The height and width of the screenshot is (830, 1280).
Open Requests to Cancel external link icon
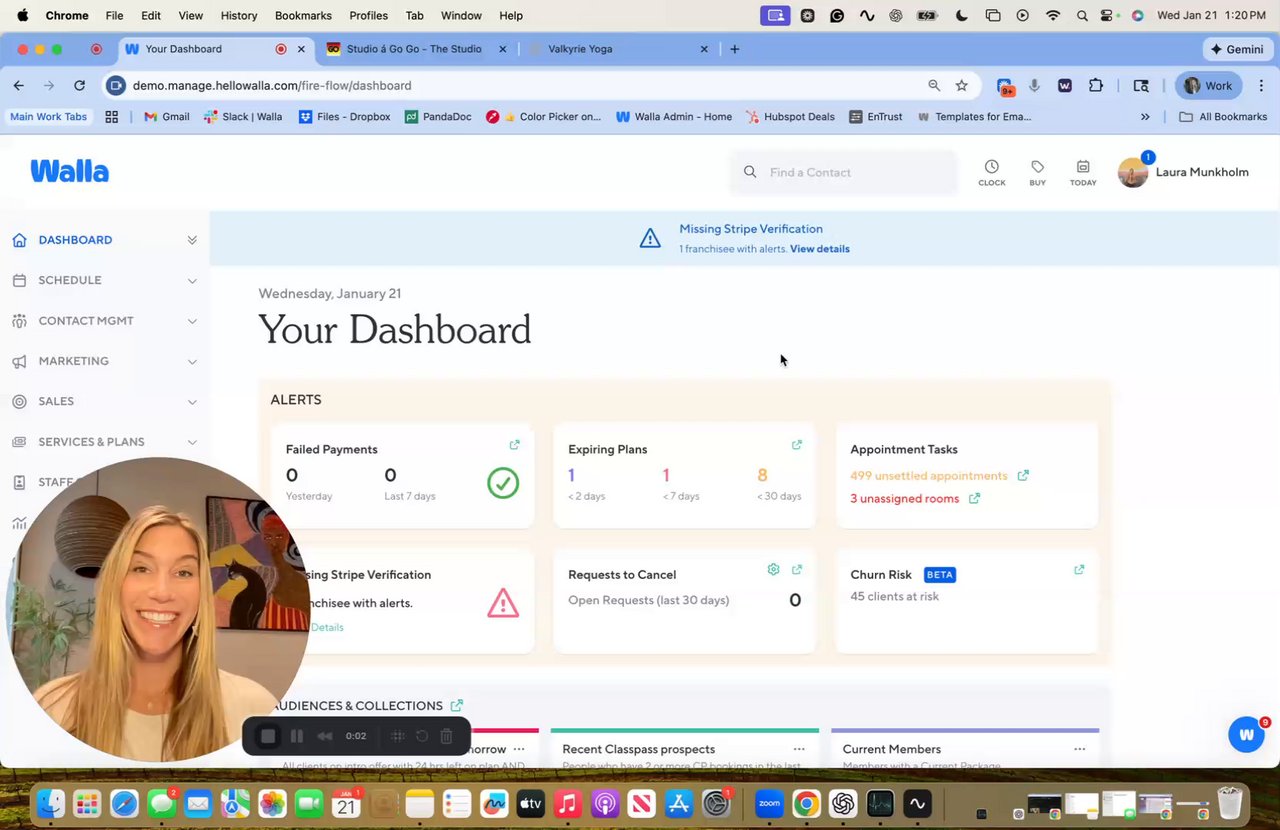pyautogui.click(x=797, y=569)
